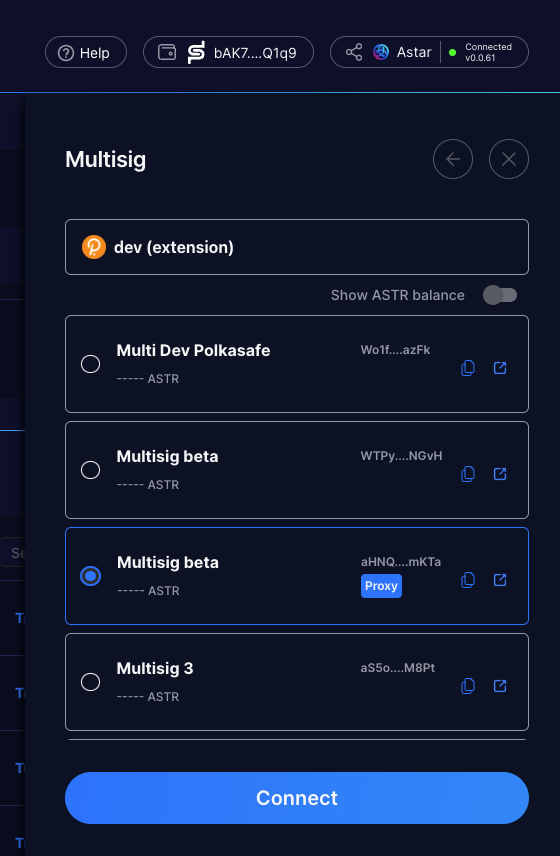Click the Proxy badge
This screenshot has height=856, width=560.
tap(381, 586)
